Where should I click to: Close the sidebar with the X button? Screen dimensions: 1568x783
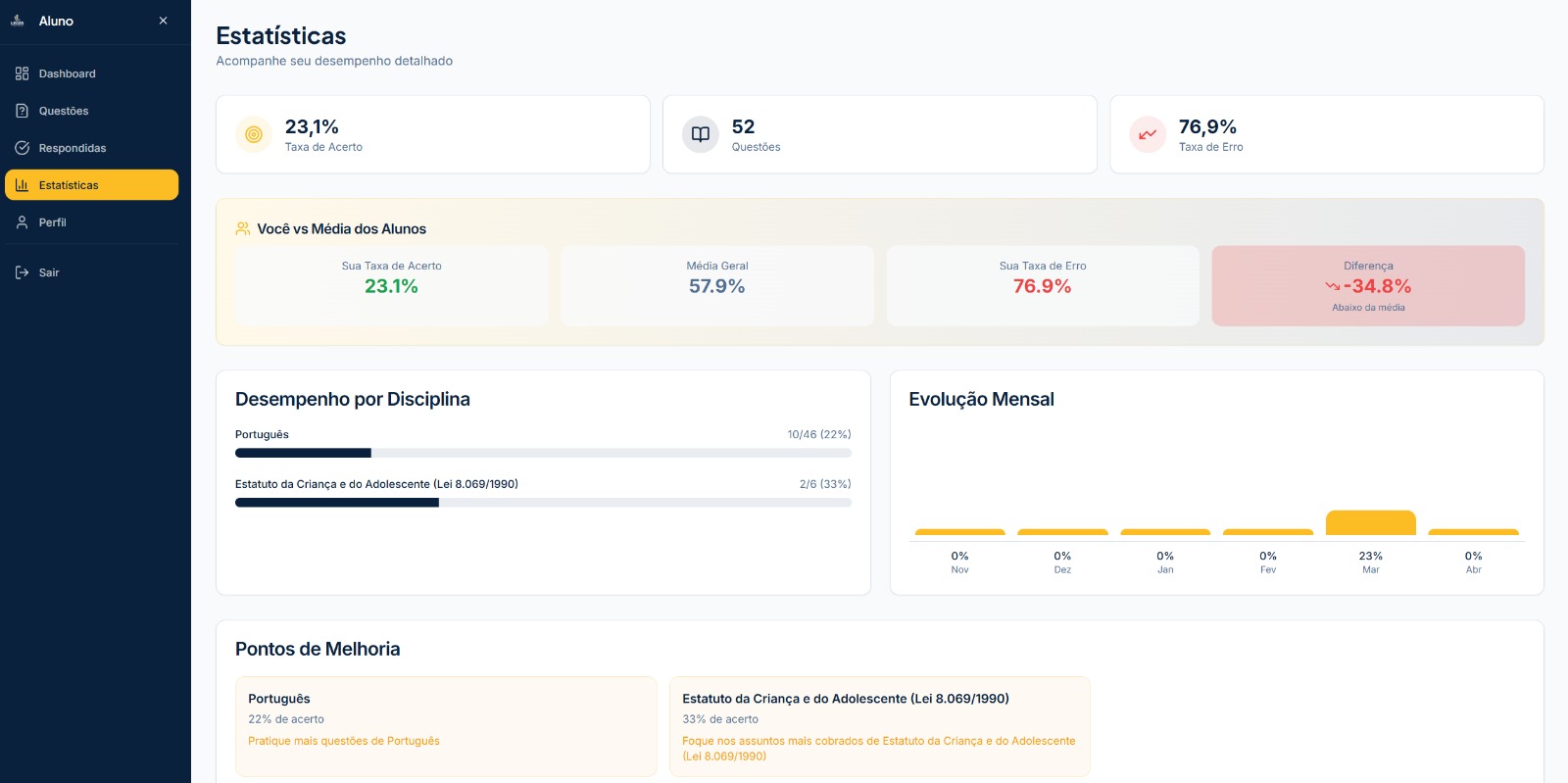163,21
